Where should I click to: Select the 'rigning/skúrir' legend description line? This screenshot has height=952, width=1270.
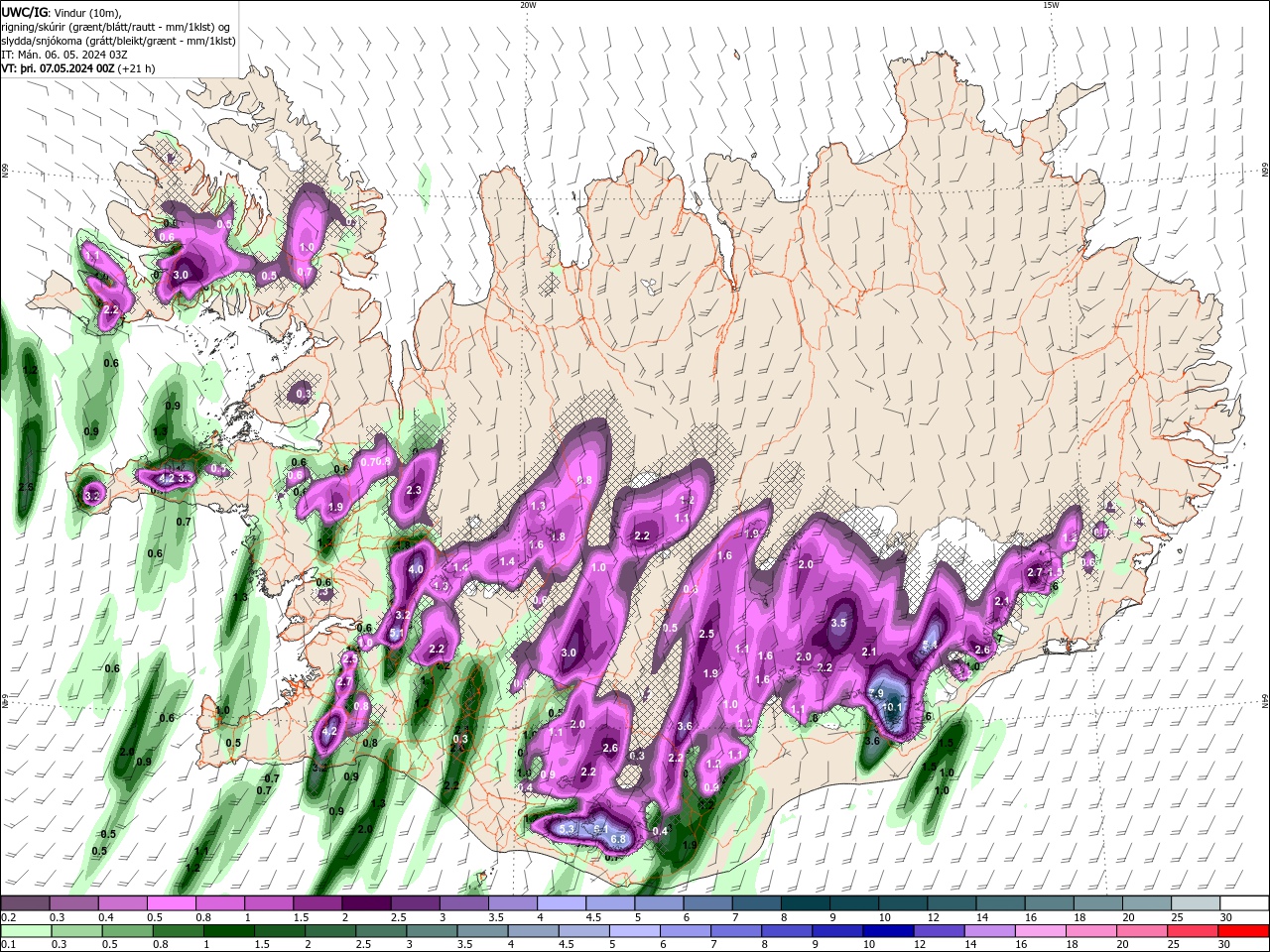(x=116, y=27)
